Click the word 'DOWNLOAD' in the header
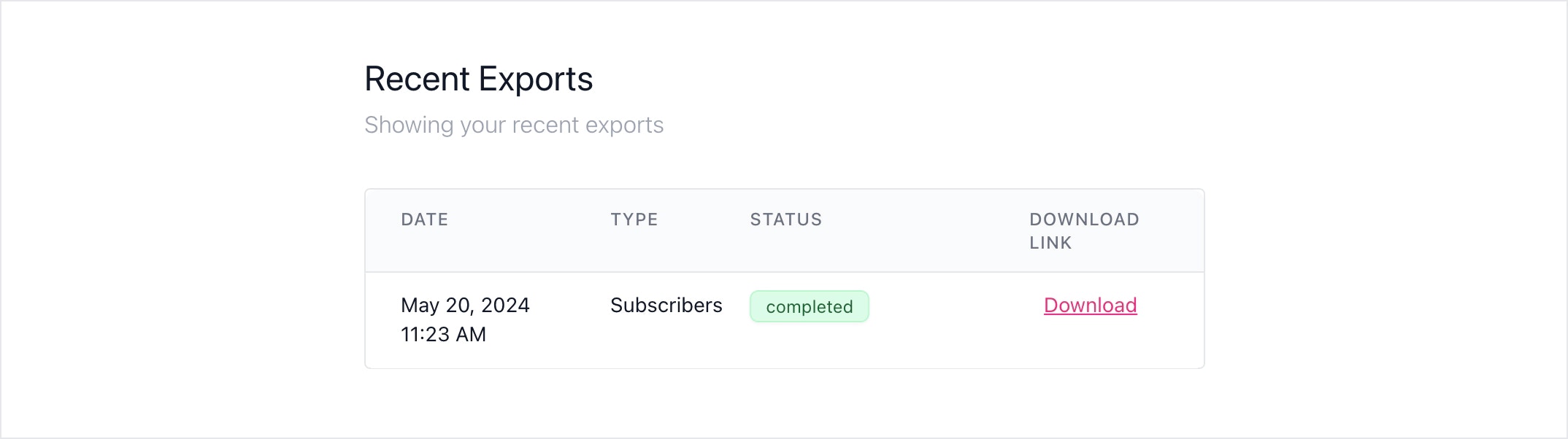This screenshot has width=1568, height=439. [x=1084, y=219]
